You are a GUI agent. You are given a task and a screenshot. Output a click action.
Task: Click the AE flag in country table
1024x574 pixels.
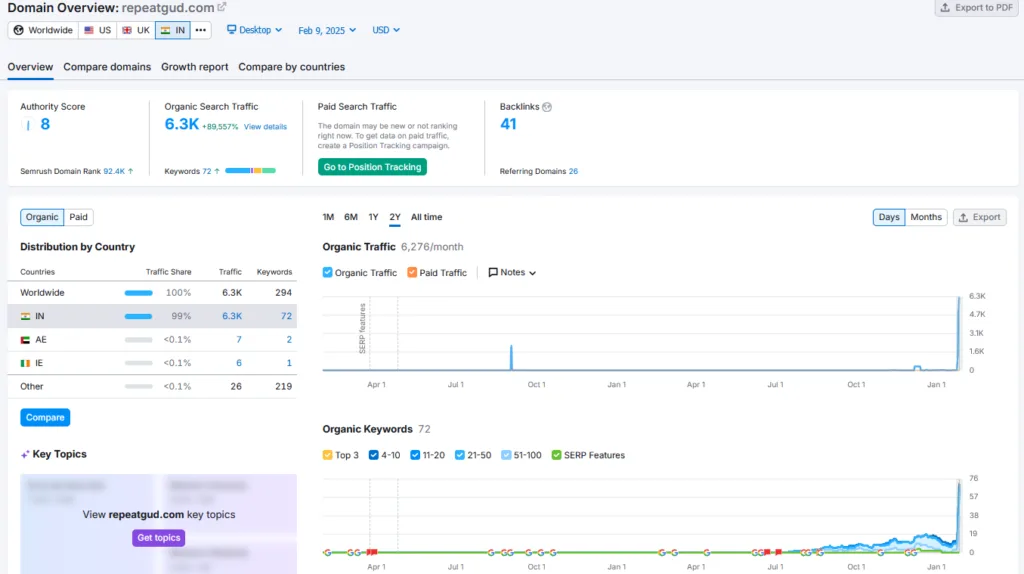tap(25, 340)
